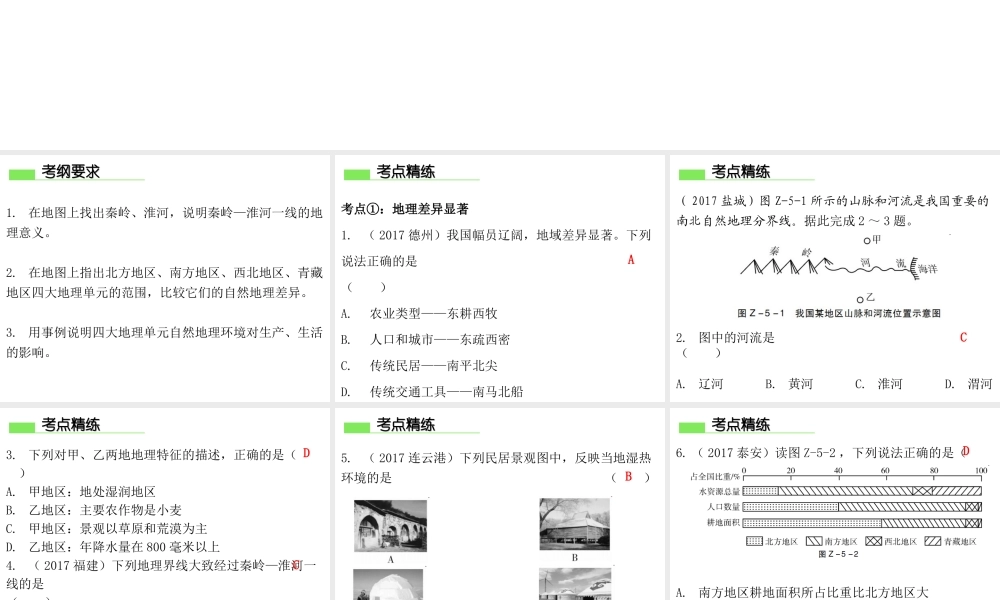
Task: Click point 乙 marker on the map
Action: pos(860,300)
